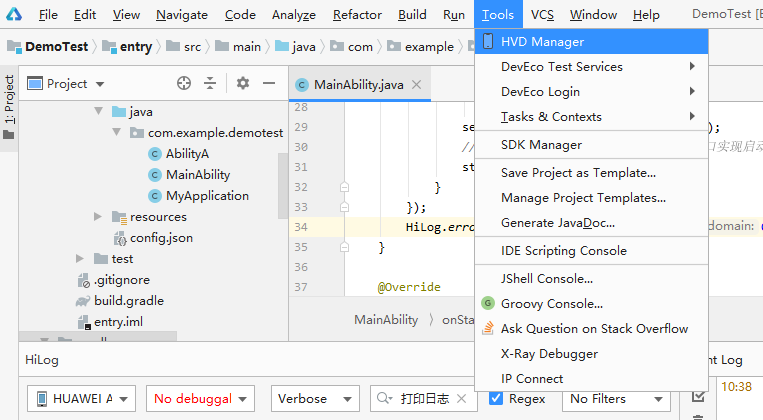Select HVD Manager menu item

[x=591, y=41]
